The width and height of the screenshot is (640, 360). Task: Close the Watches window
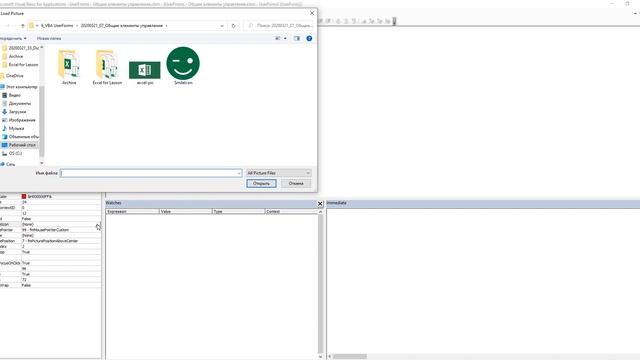(320, 203)
